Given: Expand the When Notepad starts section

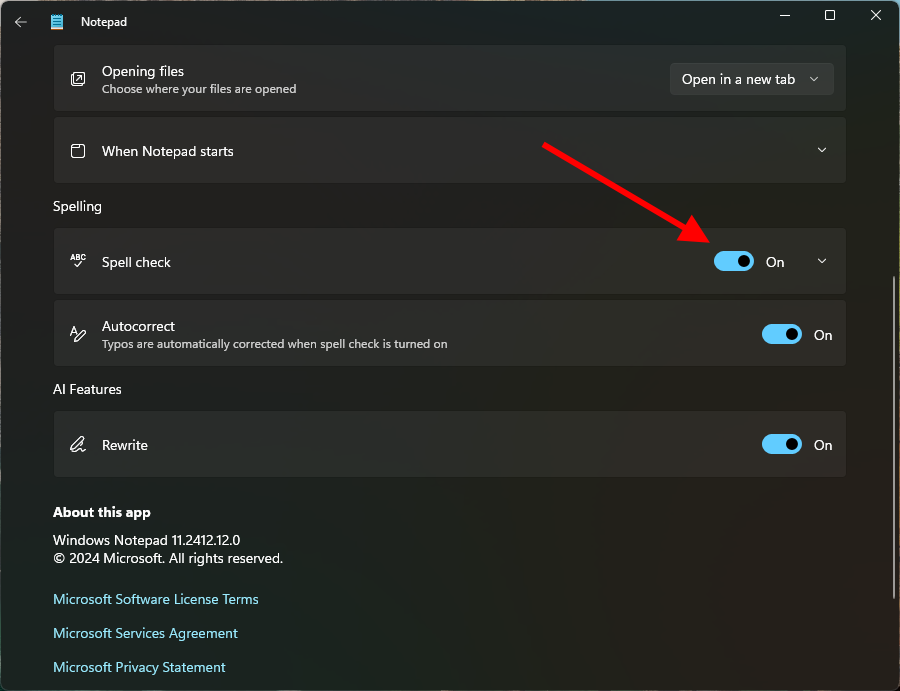Looking at the screenshot, I should [822, 150].
